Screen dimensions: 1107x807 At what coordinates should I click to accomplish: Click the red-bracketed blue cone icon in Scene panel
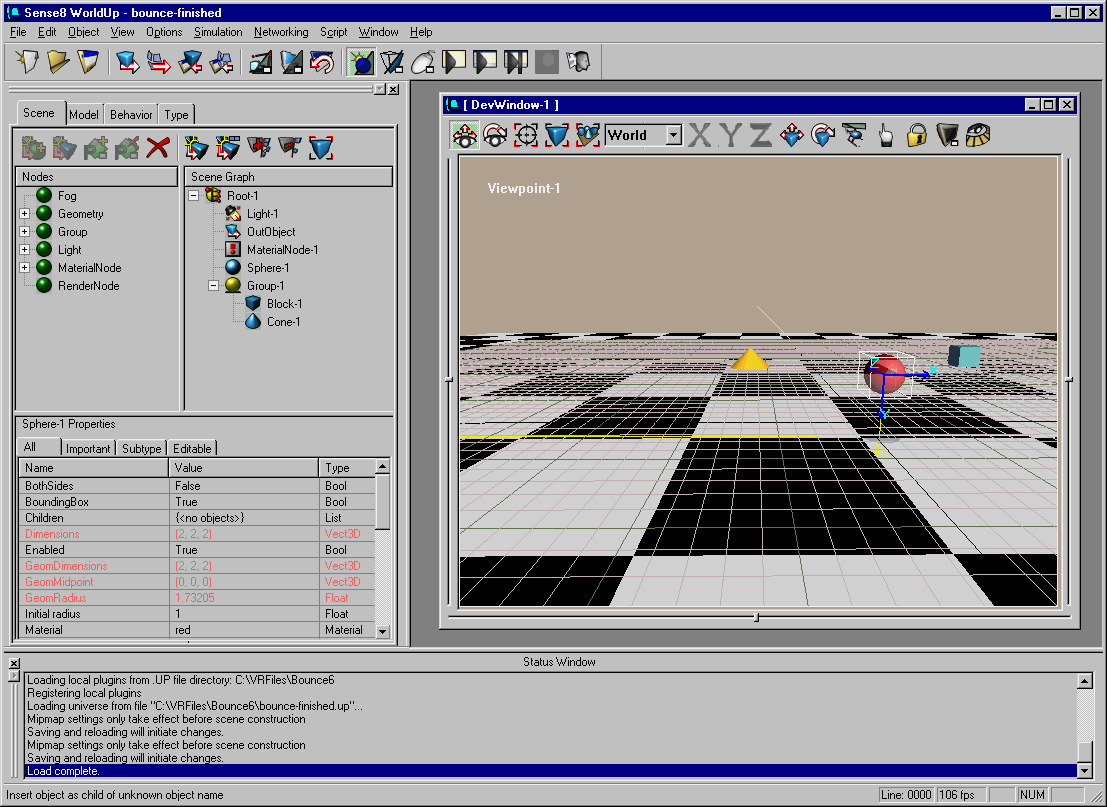pyautogui.click(x=321, y=148)
